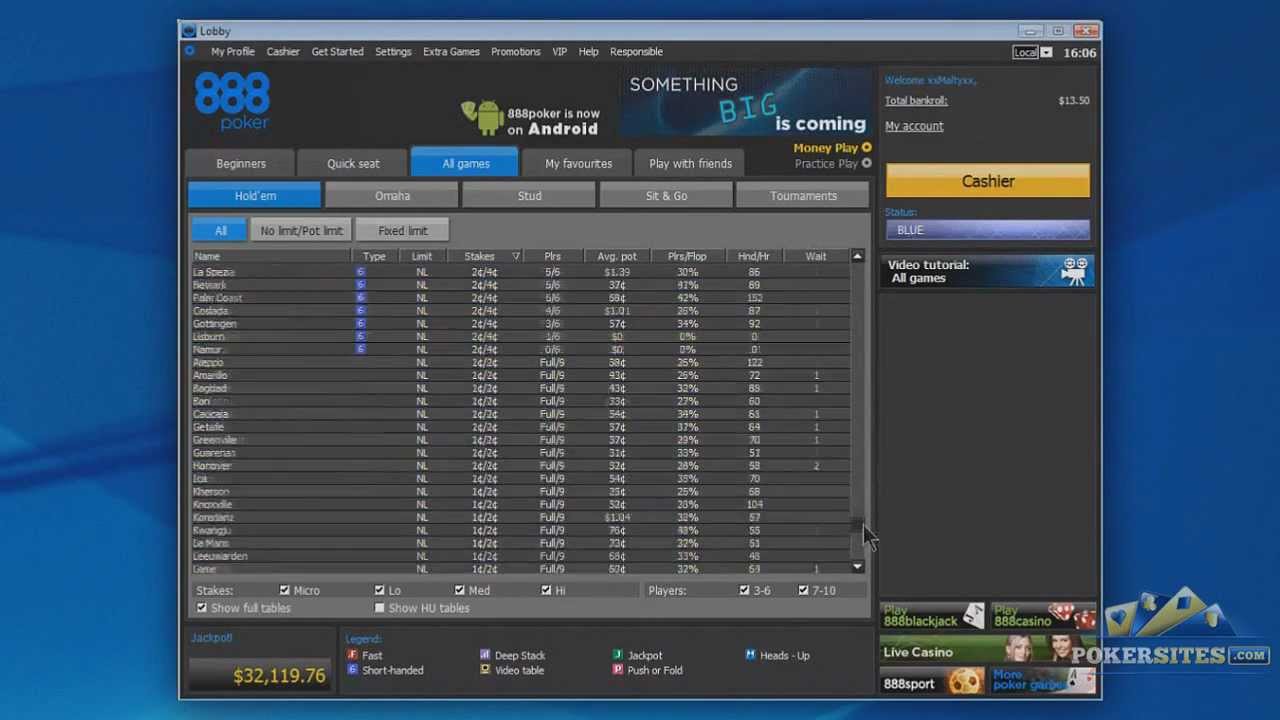Sort tables by Type column
This screenshot has width=1280, height=720.
point(374,257)
